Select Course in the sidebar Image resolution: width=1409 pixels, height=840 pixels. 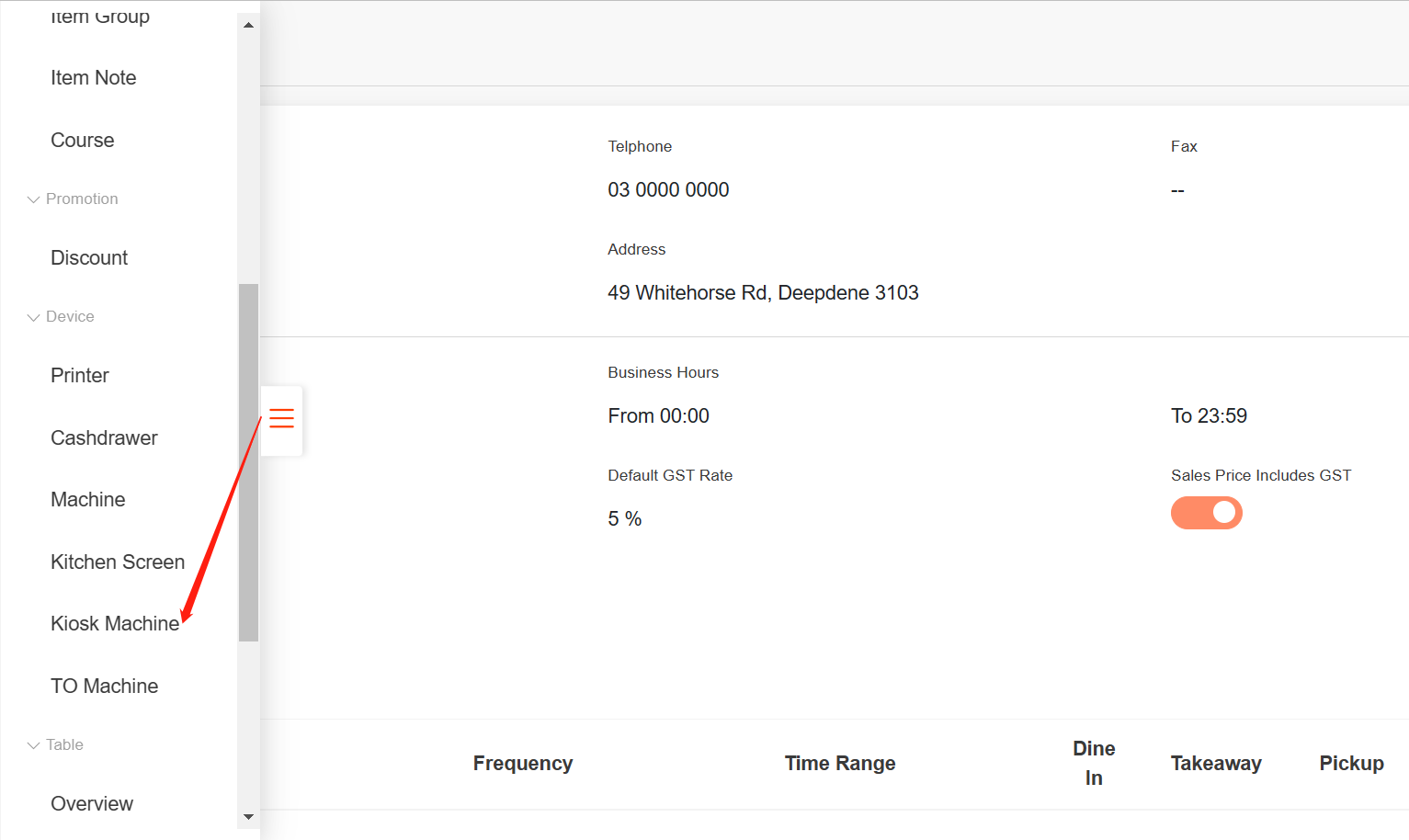pyautogui.click(x=83, y=141)
